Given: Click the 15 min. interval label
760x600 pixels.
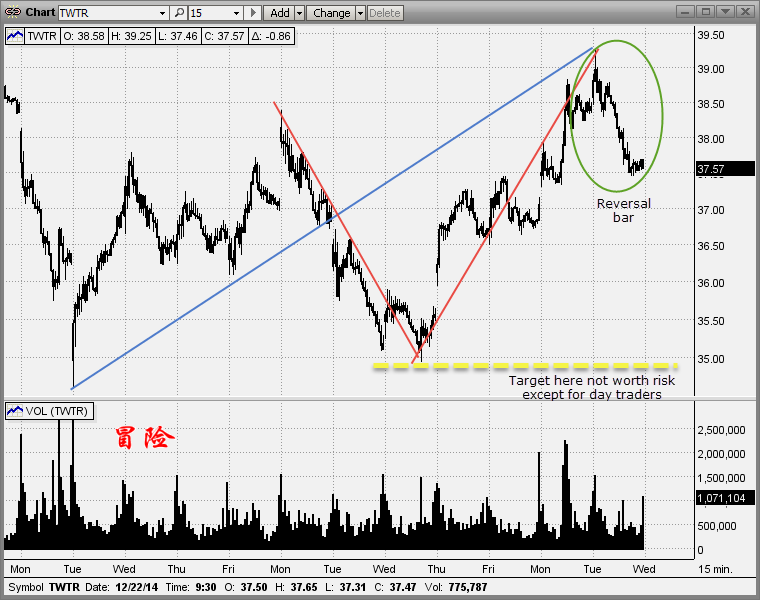Looking at the screenshot, I should click(715, 569).
